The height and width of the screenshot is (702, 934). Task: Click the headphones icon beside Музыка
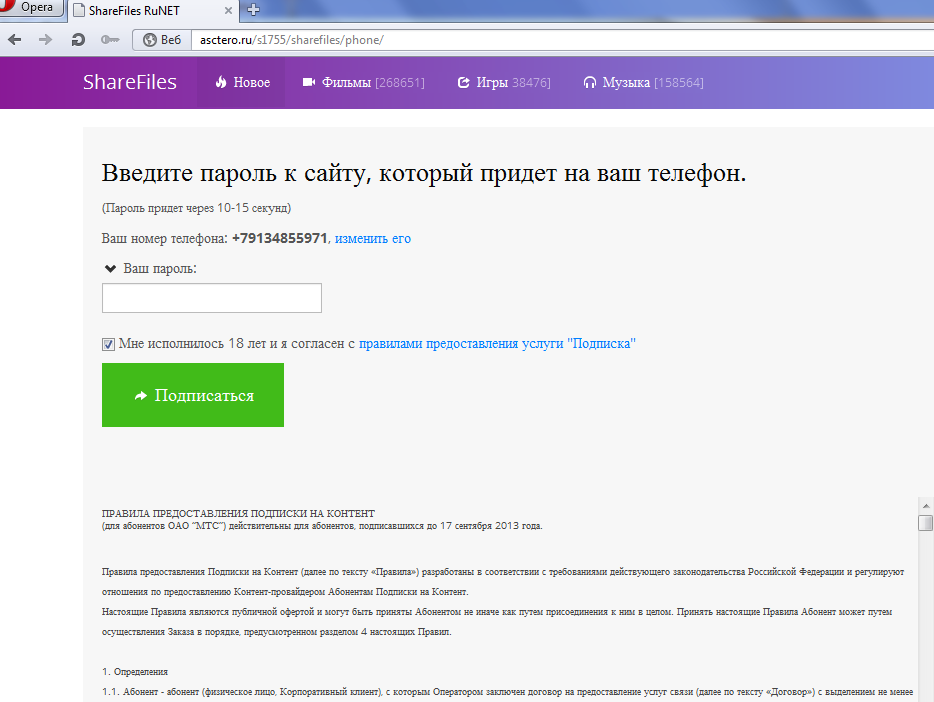[590, 82]
